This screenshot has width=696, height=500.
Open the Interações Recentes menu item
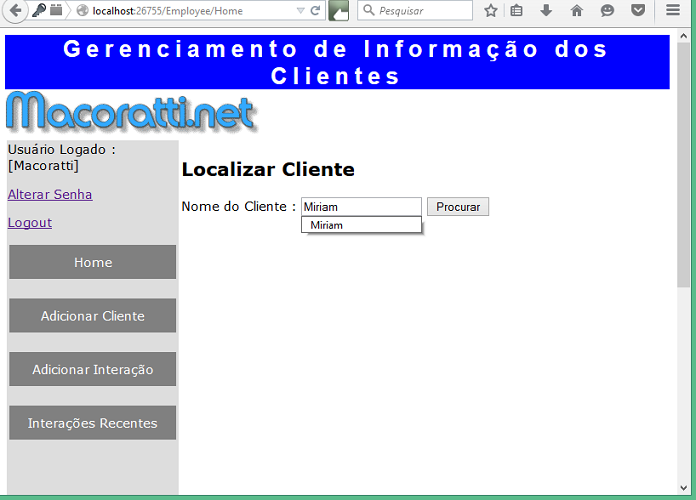pos(92,423)
